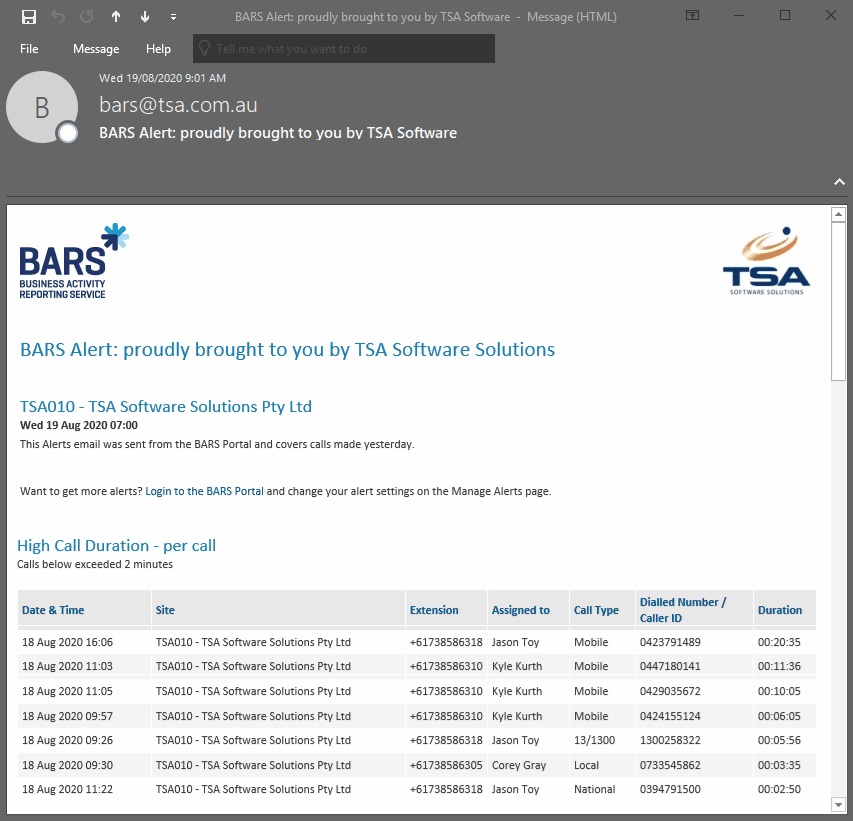Click duration 00:10:05
Screen dimensions: 853x821
pos(779,691)
